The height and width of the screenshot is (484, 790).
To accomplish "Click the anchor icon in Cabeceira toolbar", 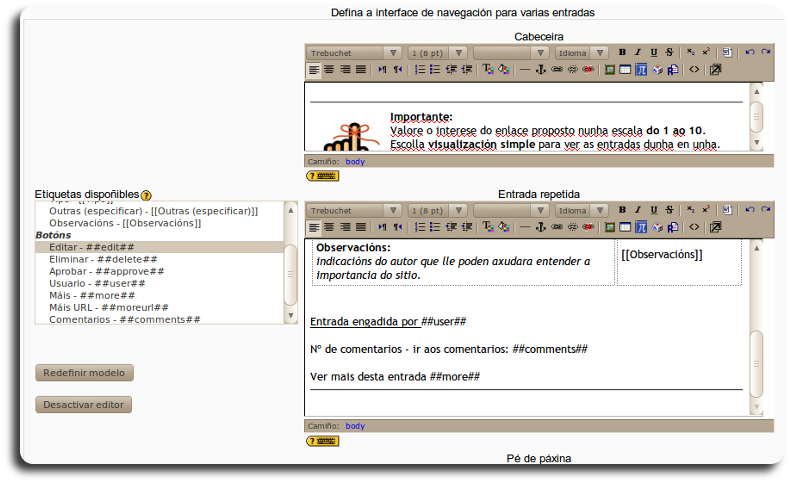I will (x=541, y=70).
